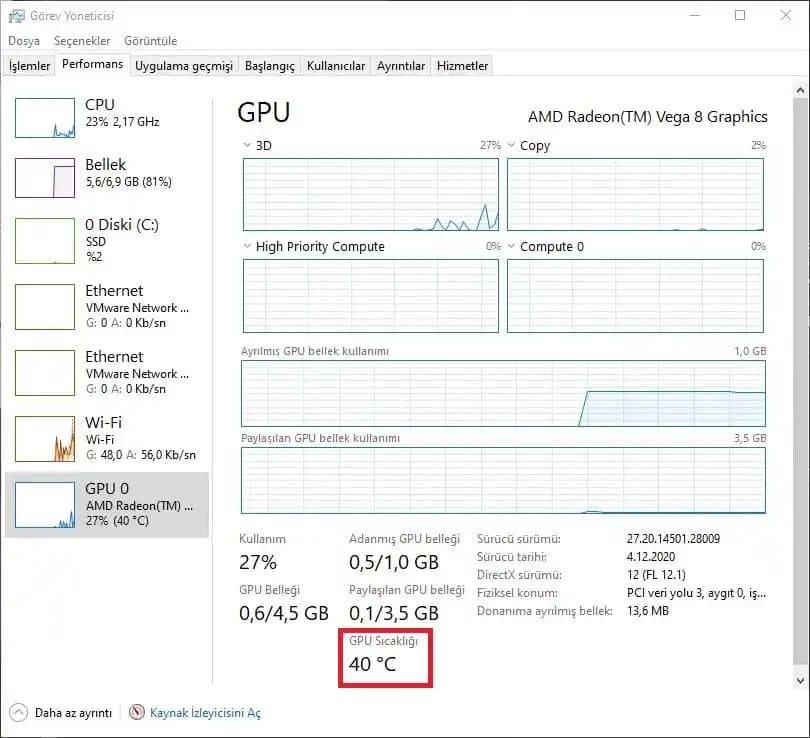Click the Daha az ayrıntı button
This screenshot has width=810, height=738.
(72, 713)
